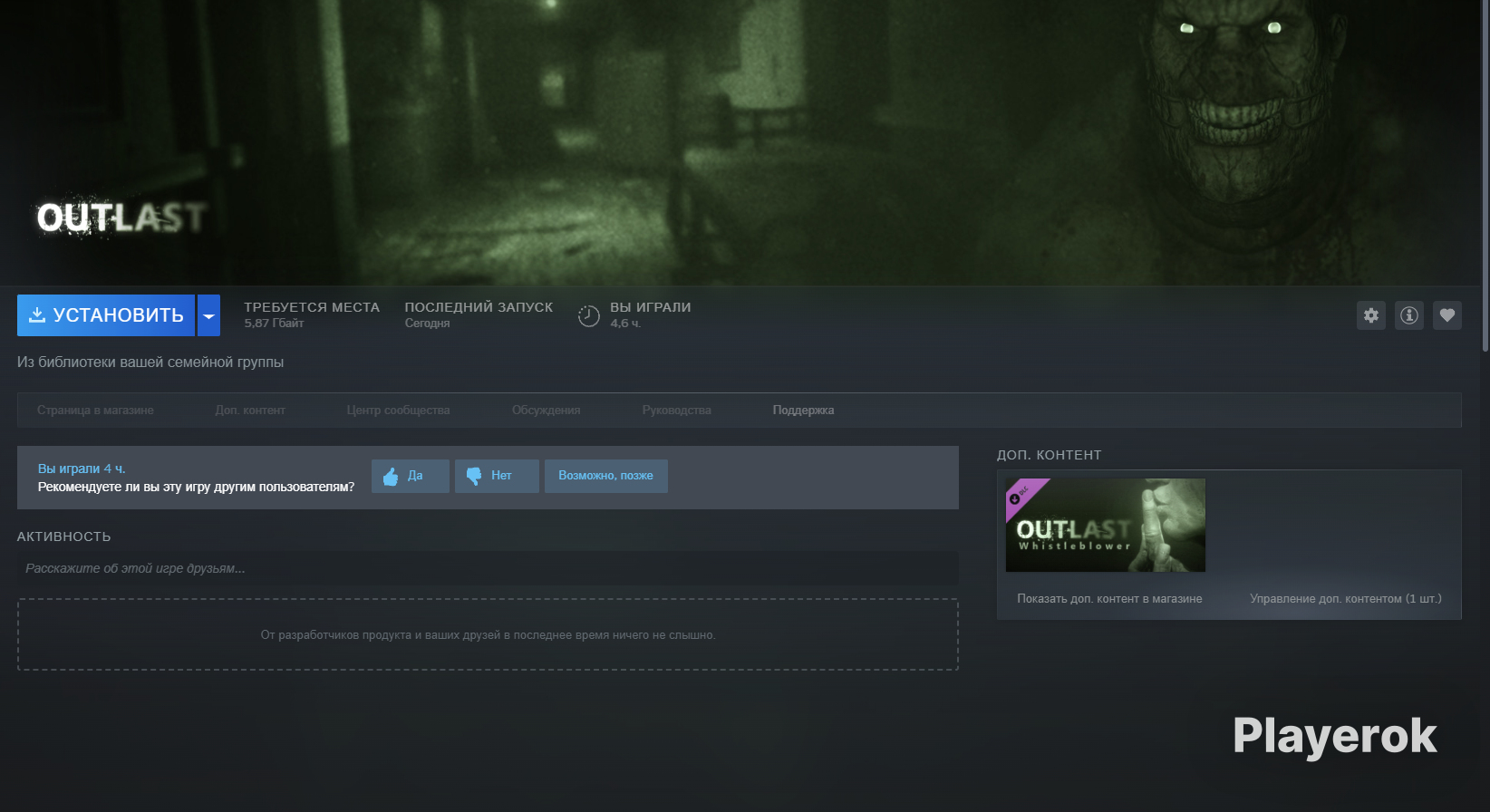The height and width of the screenshot is (812, 1490).
Task: Click Вы играли 4 ч. link
Action: 82,469
